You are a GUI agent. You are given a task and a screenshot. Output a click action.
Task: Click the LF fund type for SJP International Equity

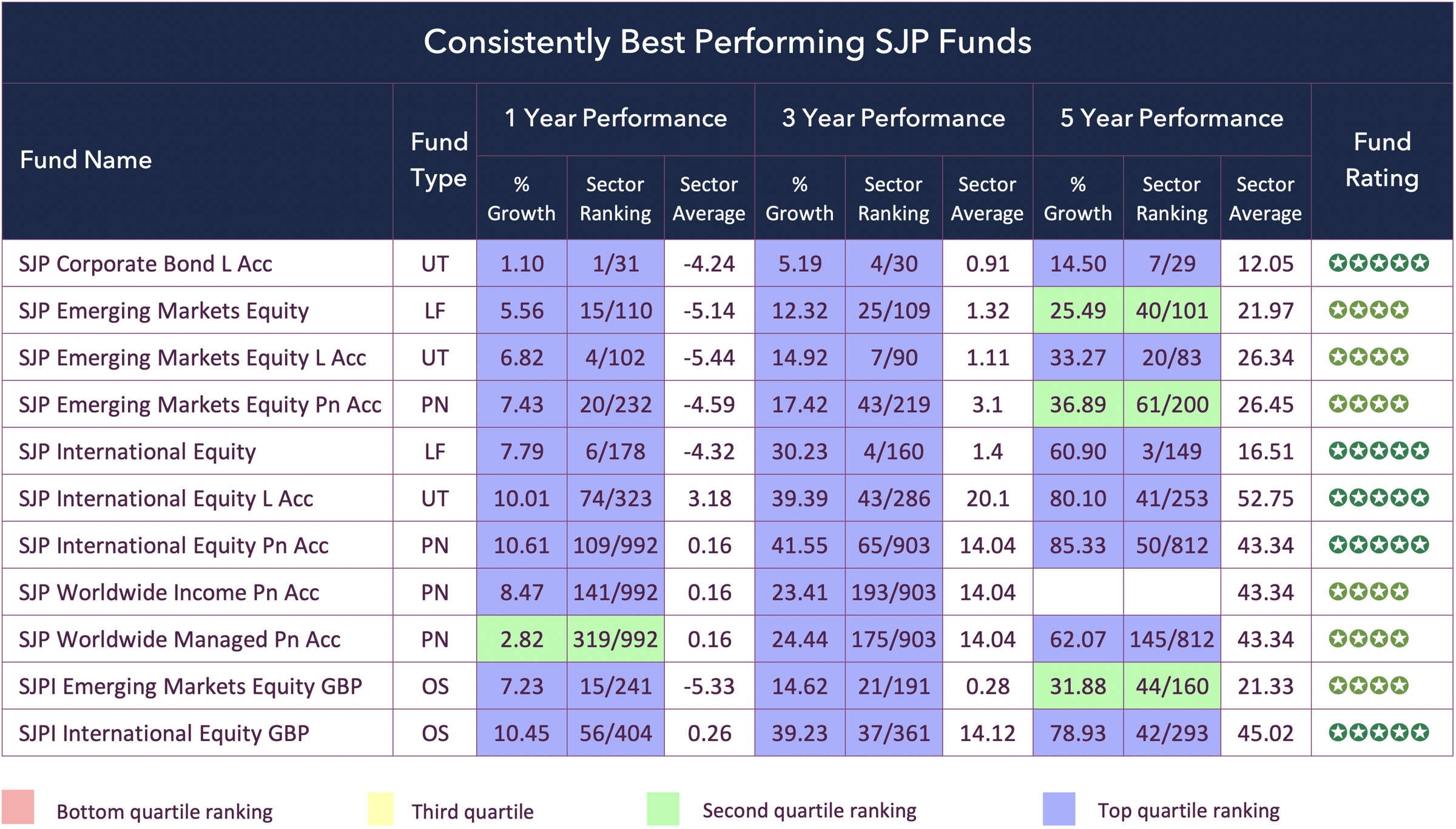coord(435,452)
